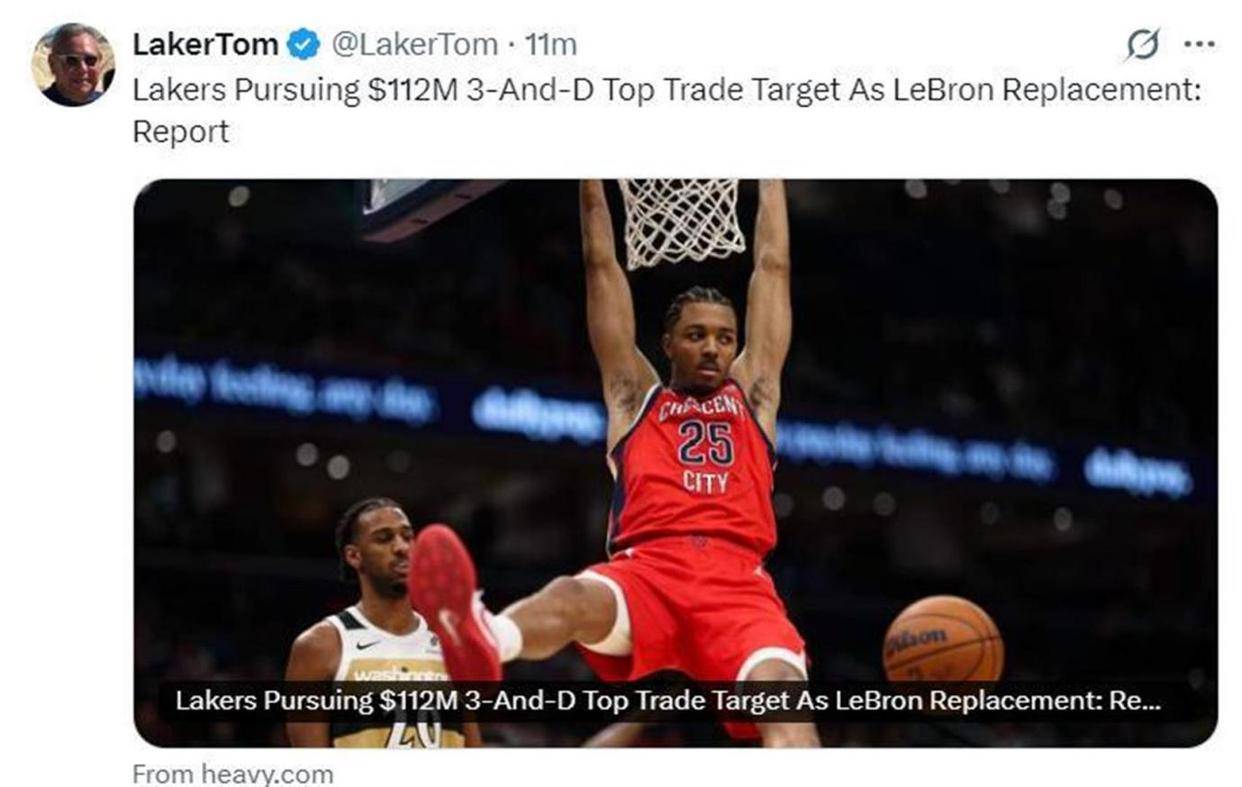Click the dunking player's face
1242x787 pixels.
pos(700,345)
